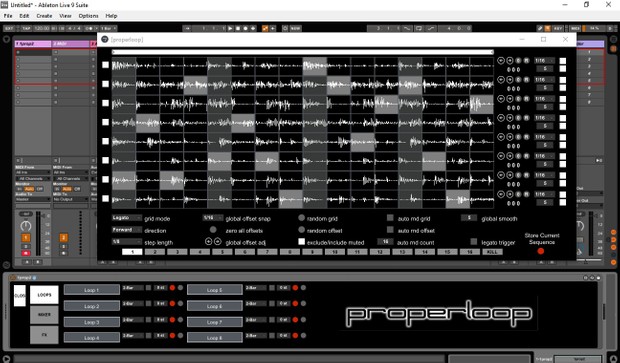Select sequence slot 16
The height and width of the screenshot is (363, 620).
[x=470, y=252]
